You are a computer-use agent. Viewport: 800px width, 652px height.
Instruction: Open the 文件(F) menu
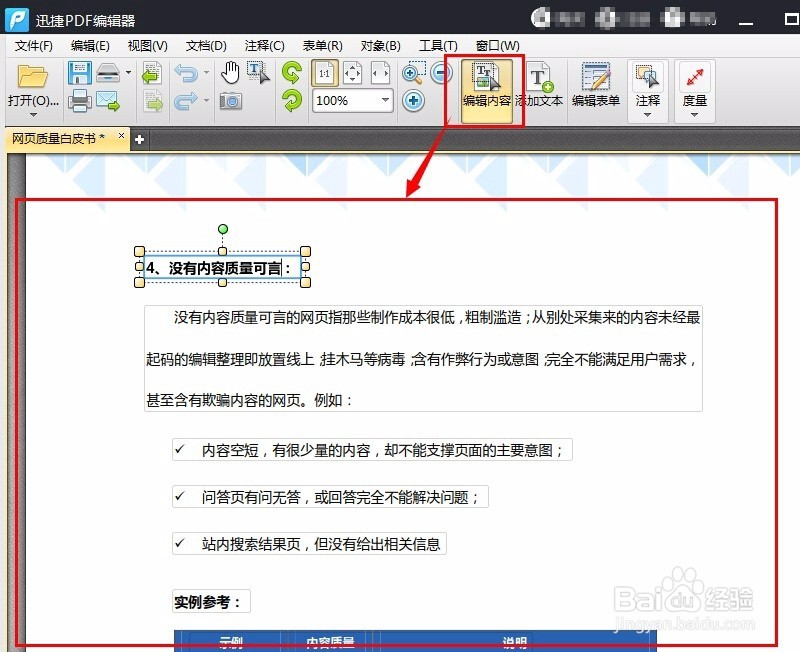tap(33, 46)
